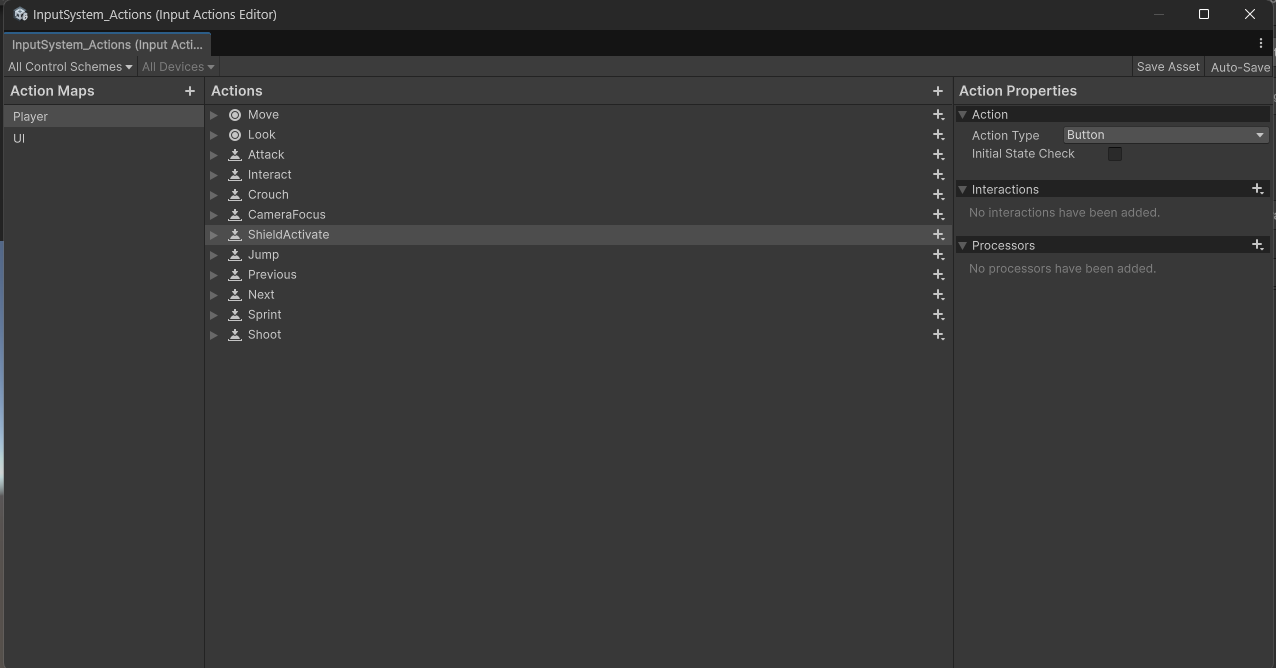Maximize the Input Actions Editor window

tap(1204, 14)
